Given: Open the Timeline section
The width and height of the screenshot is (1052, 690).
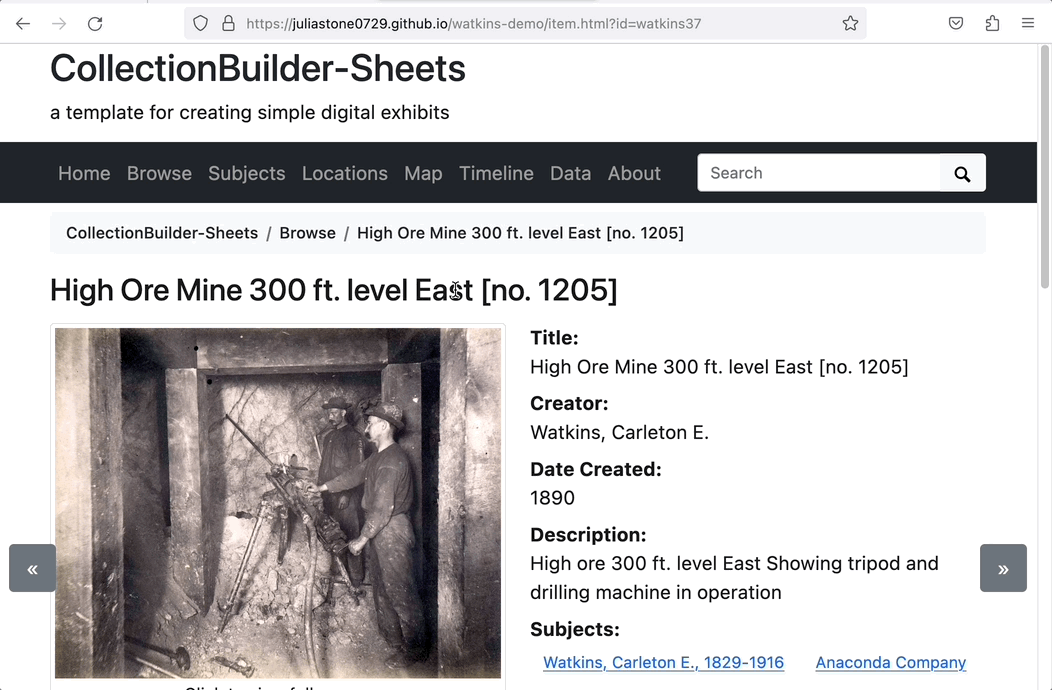Looking at the screenshot, I should pyautogui.click(x=496, y=173).
